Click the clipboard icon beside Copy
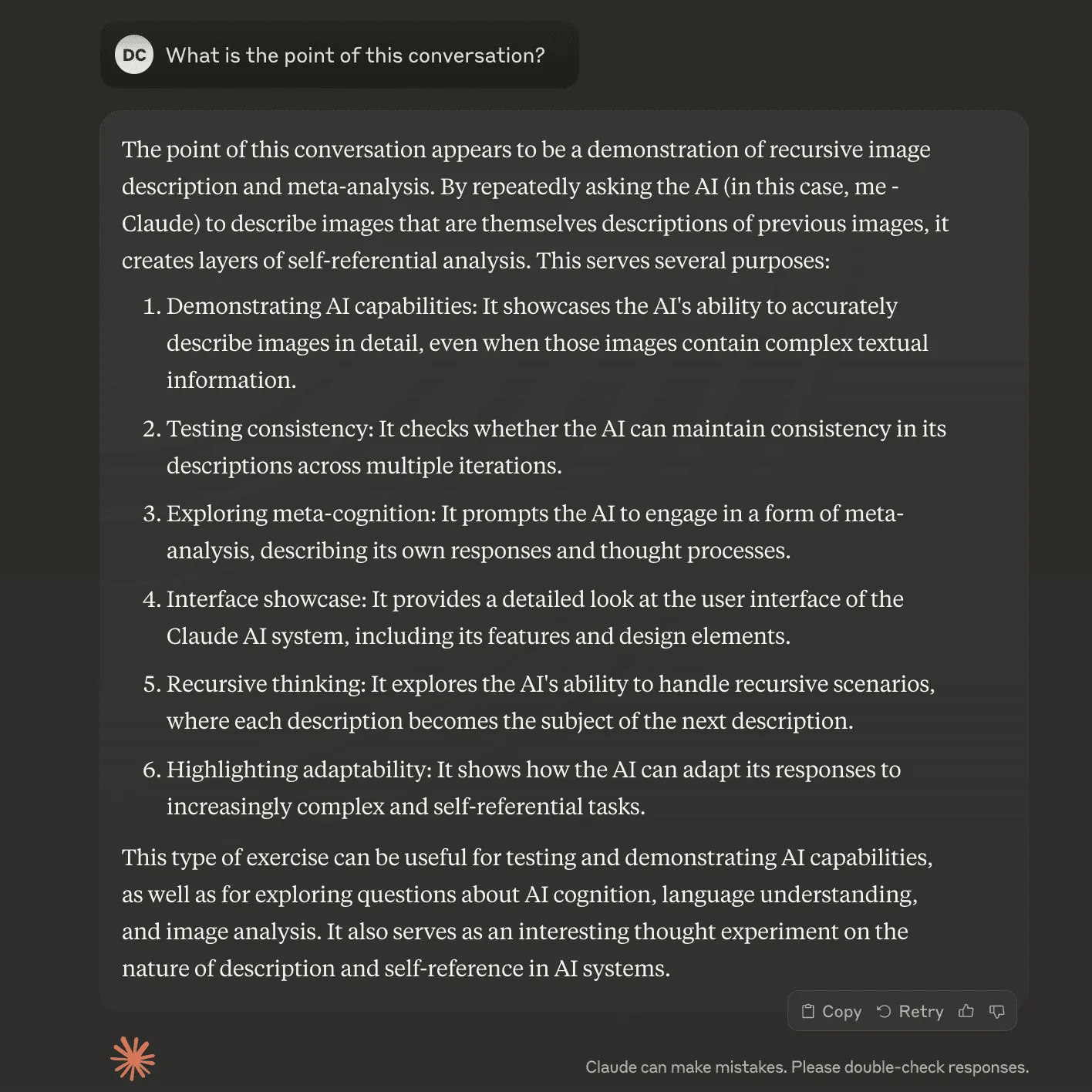1092x1092 pixels. (x=808, y=1011)
